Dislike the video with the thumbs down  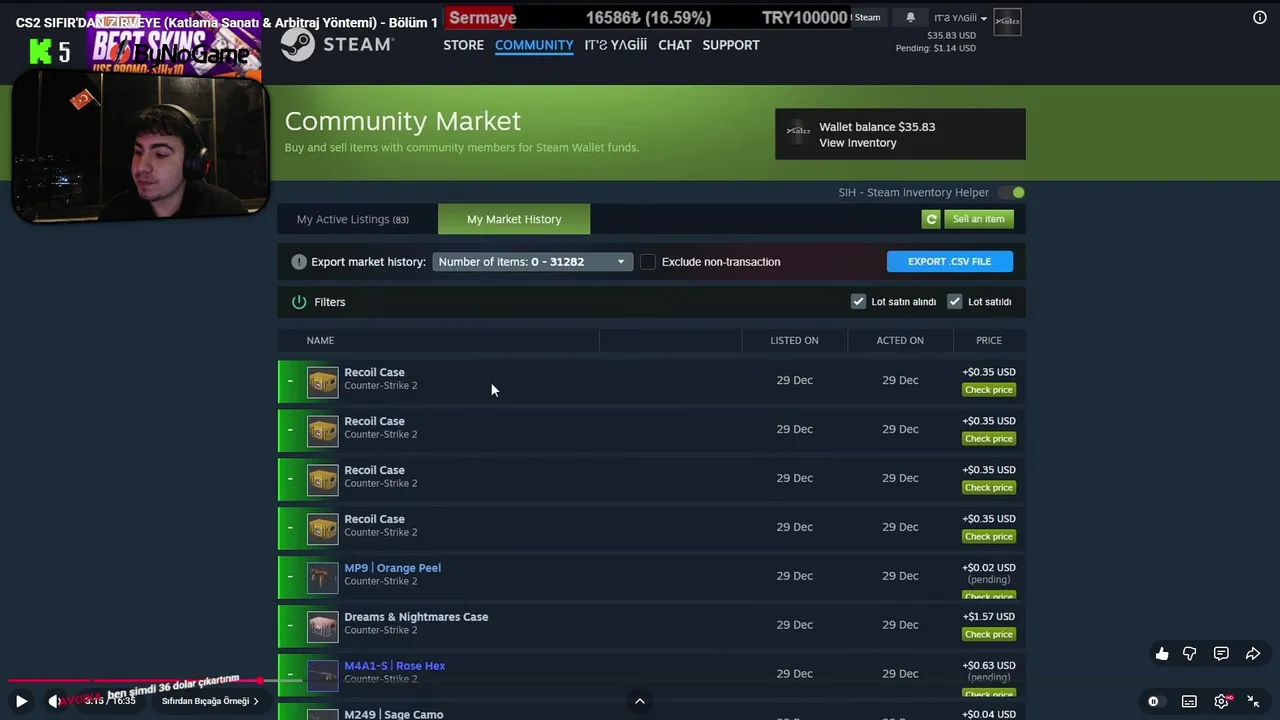[1190, 653]
